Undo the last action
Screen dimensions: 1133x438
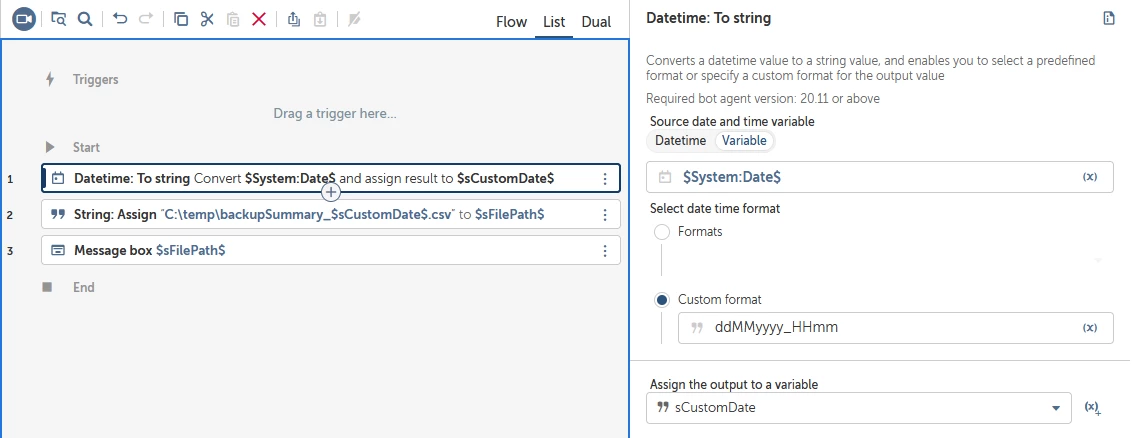click(x=120, y=19)
